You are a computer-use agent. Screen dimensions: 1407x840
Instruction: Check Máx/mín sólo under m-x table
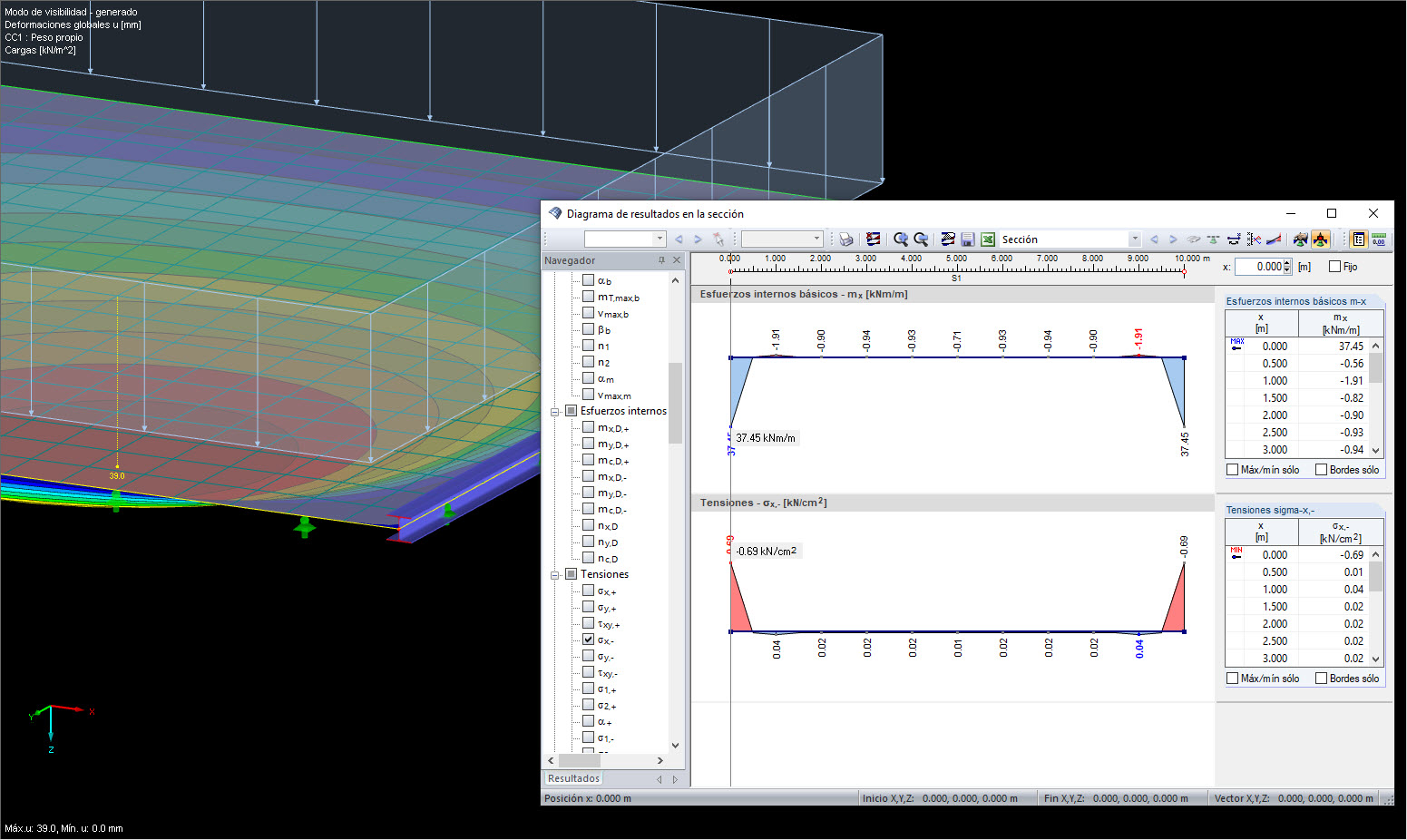pos(1232,470)
